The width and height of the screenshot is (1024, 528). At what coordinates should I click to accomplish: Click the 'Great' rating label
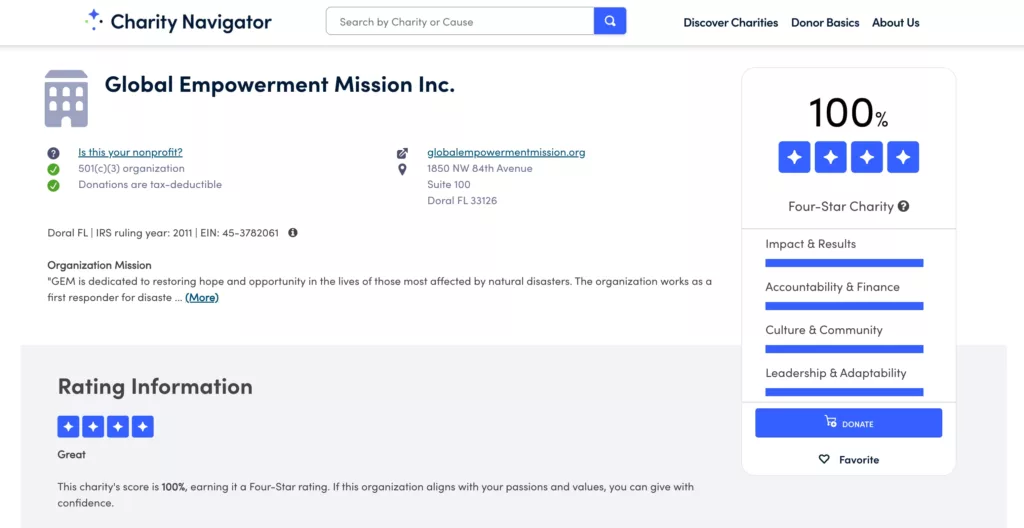[71, 454]
